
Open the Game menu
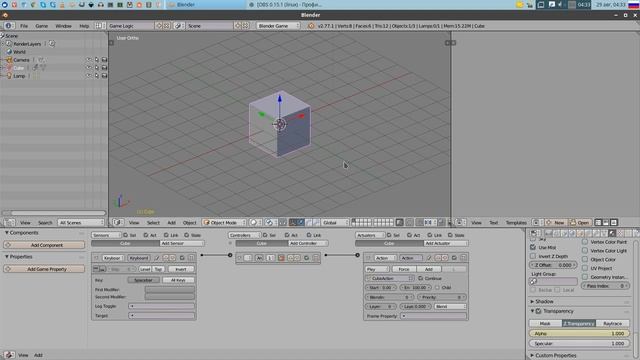(x=42, y=26)
